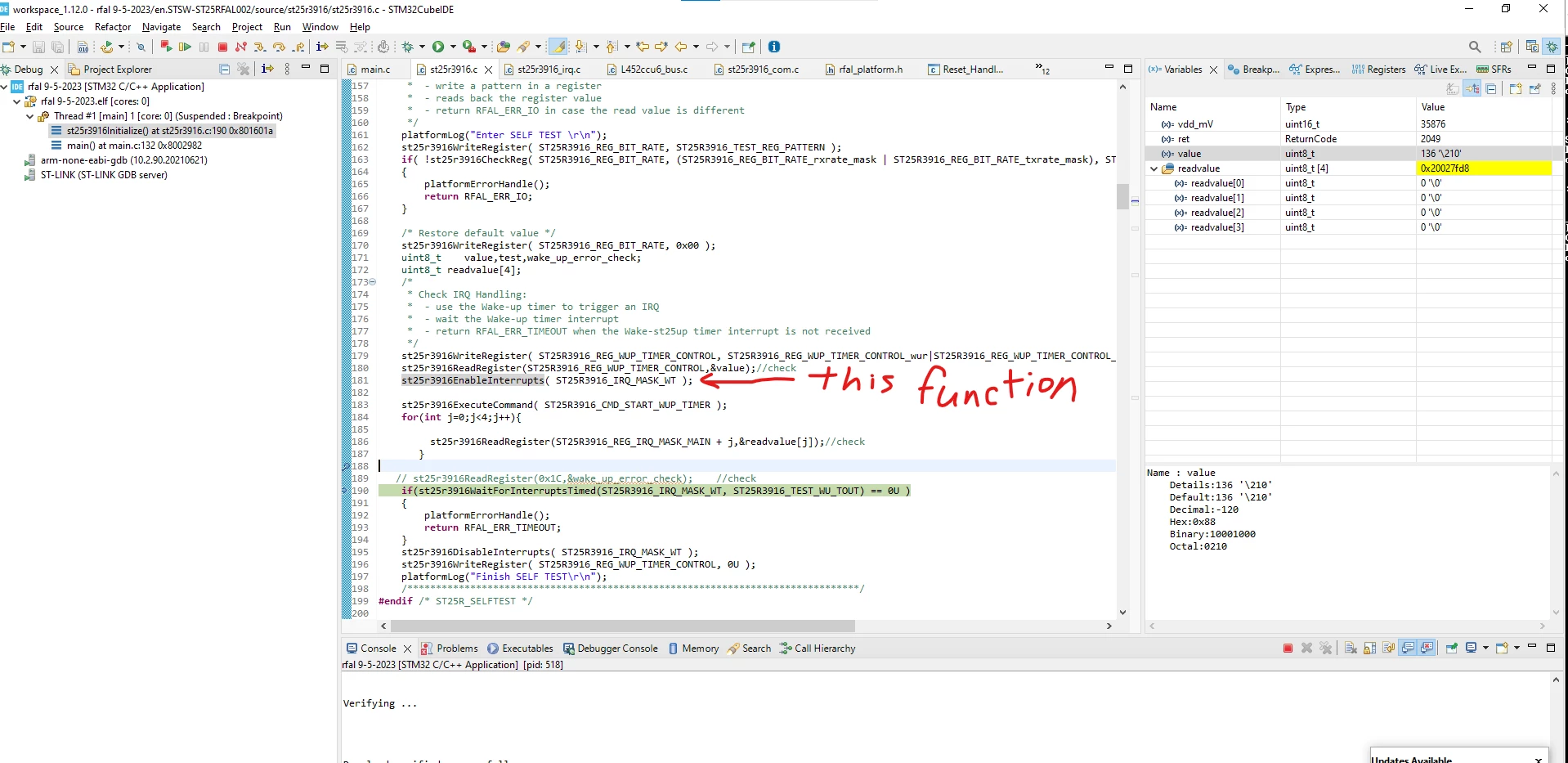Open the Run launch dropdown arrow
The image size is (1568, 763).
tap(453, 47)
